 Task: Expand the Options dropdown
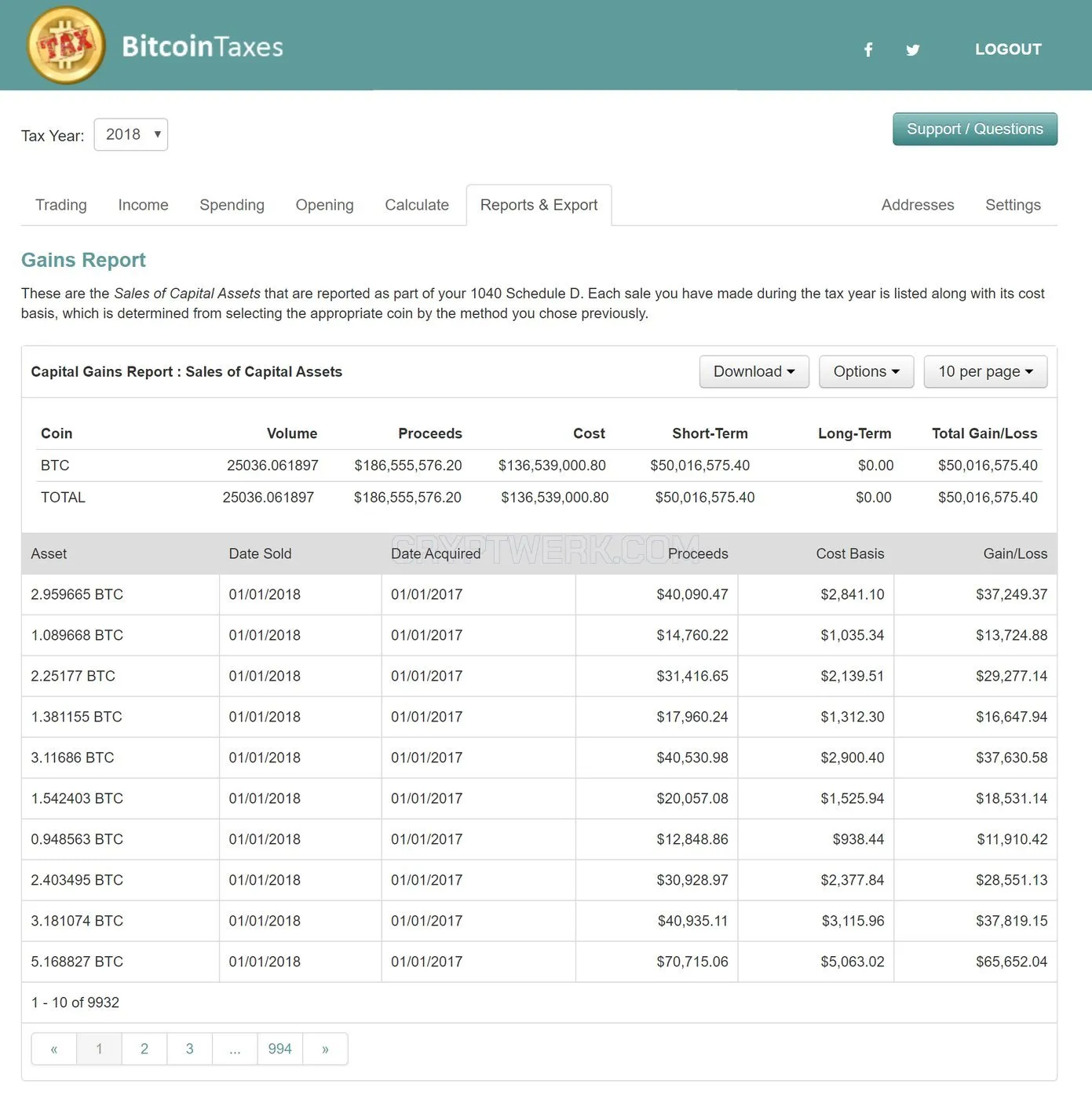point(867,371)
